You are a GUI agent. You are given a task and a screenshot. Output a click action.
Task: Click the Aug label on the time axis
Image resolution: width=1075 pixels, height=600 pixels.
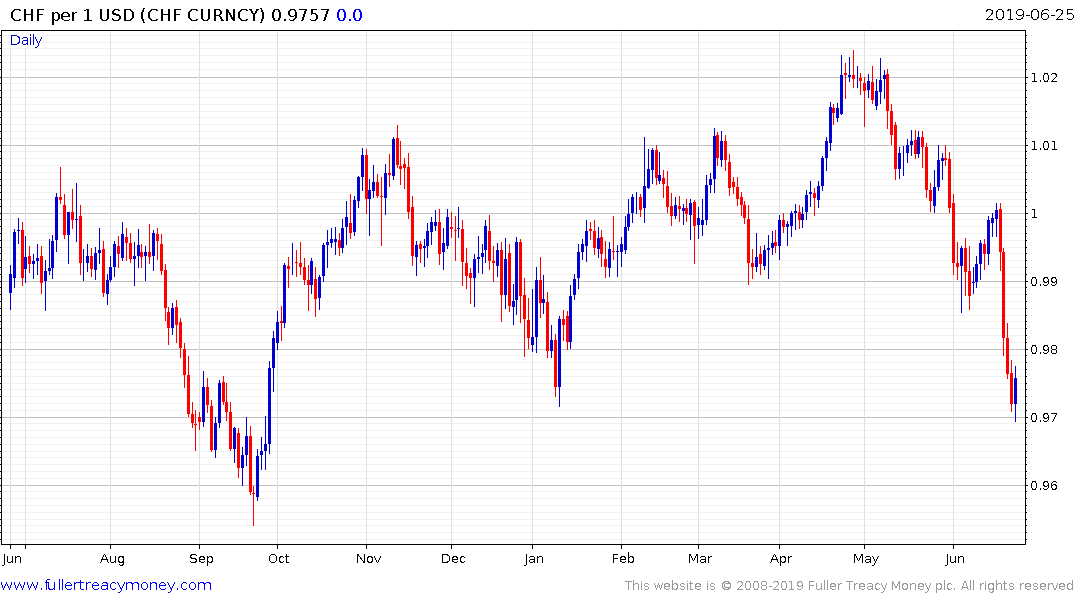[112, 559]
